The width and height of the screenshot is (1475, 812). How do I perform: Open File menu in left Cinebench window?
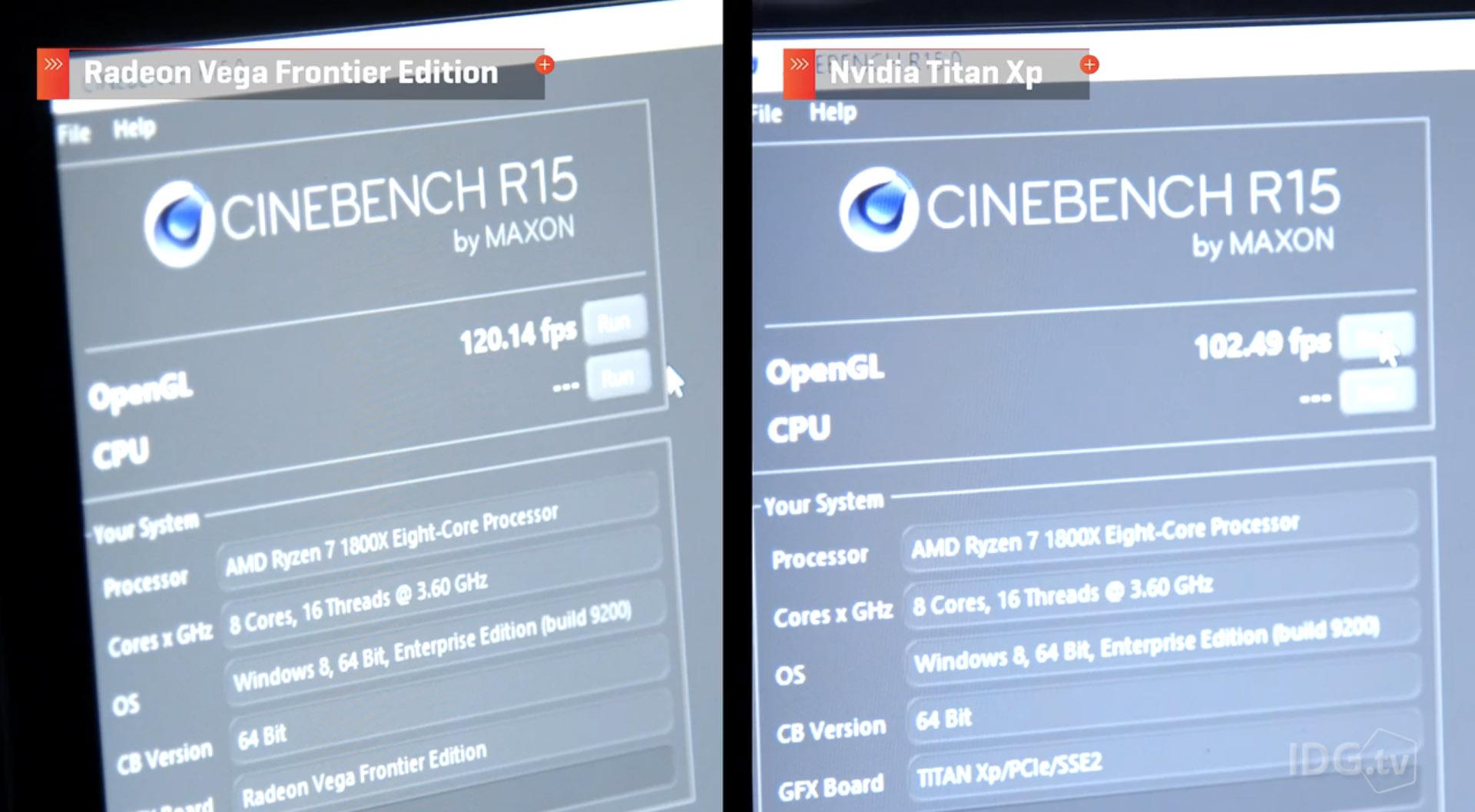coord(74,134)
